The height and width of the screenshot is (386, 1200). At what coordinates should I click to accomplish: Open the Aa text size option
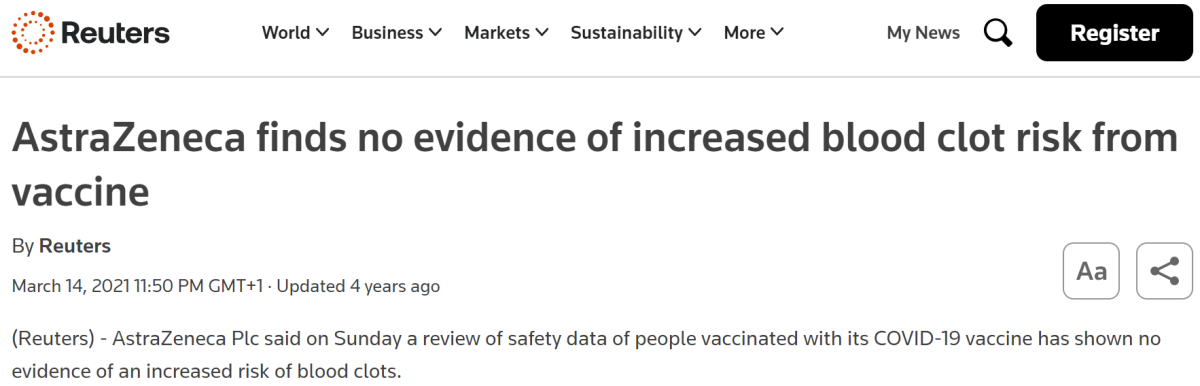pyautogui.click(x=1091, y=271)
